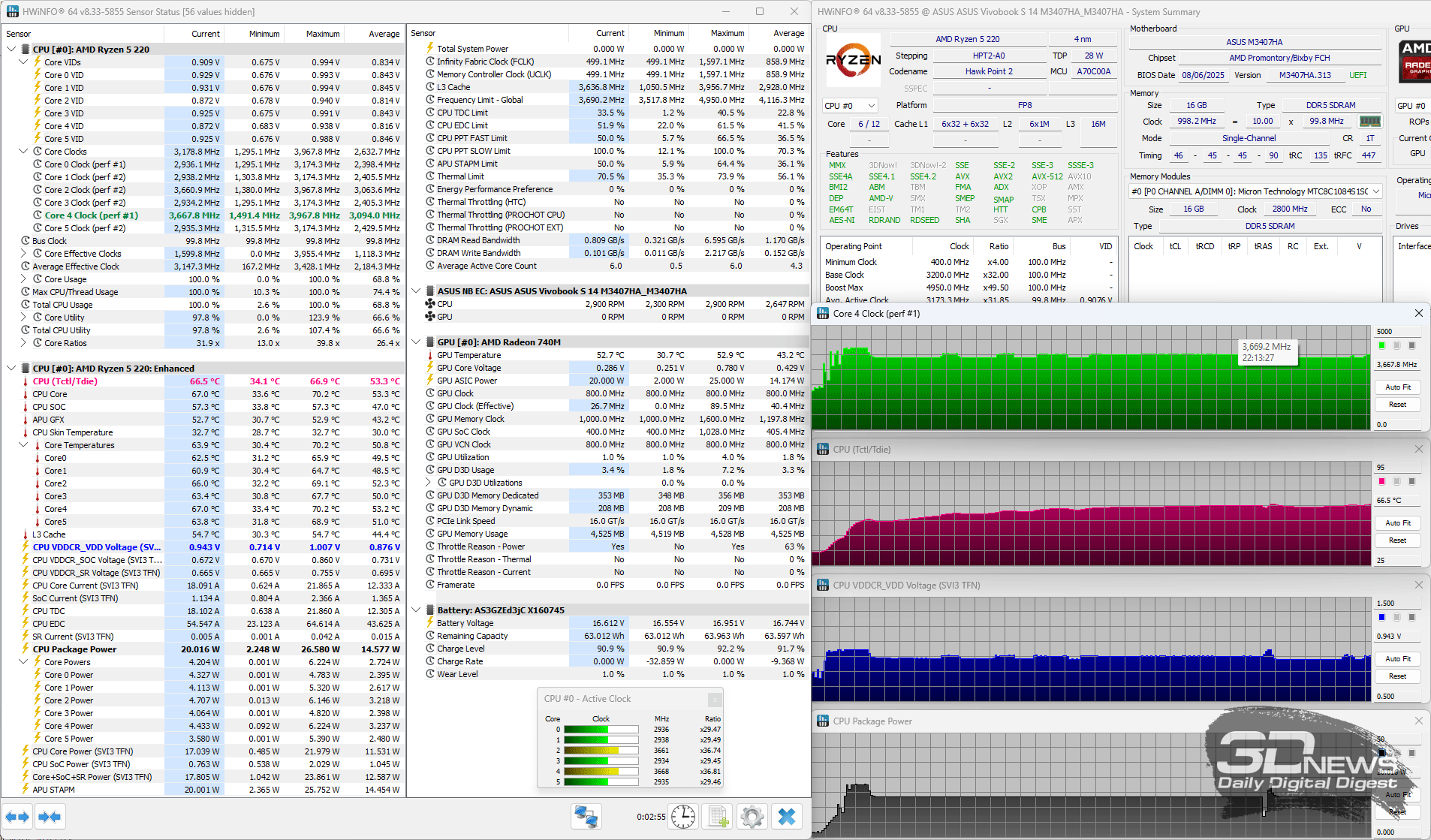Click the log file with plus icon

coord(719,817)
